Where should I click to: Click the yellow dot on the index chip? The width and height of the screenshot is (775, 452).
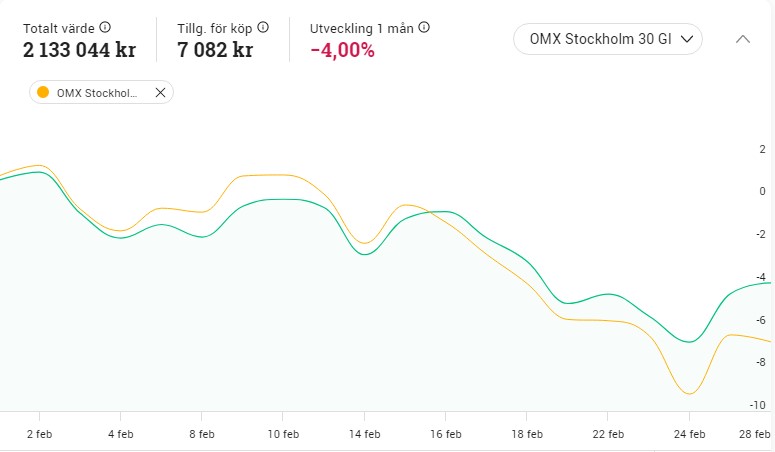(43, 93)
